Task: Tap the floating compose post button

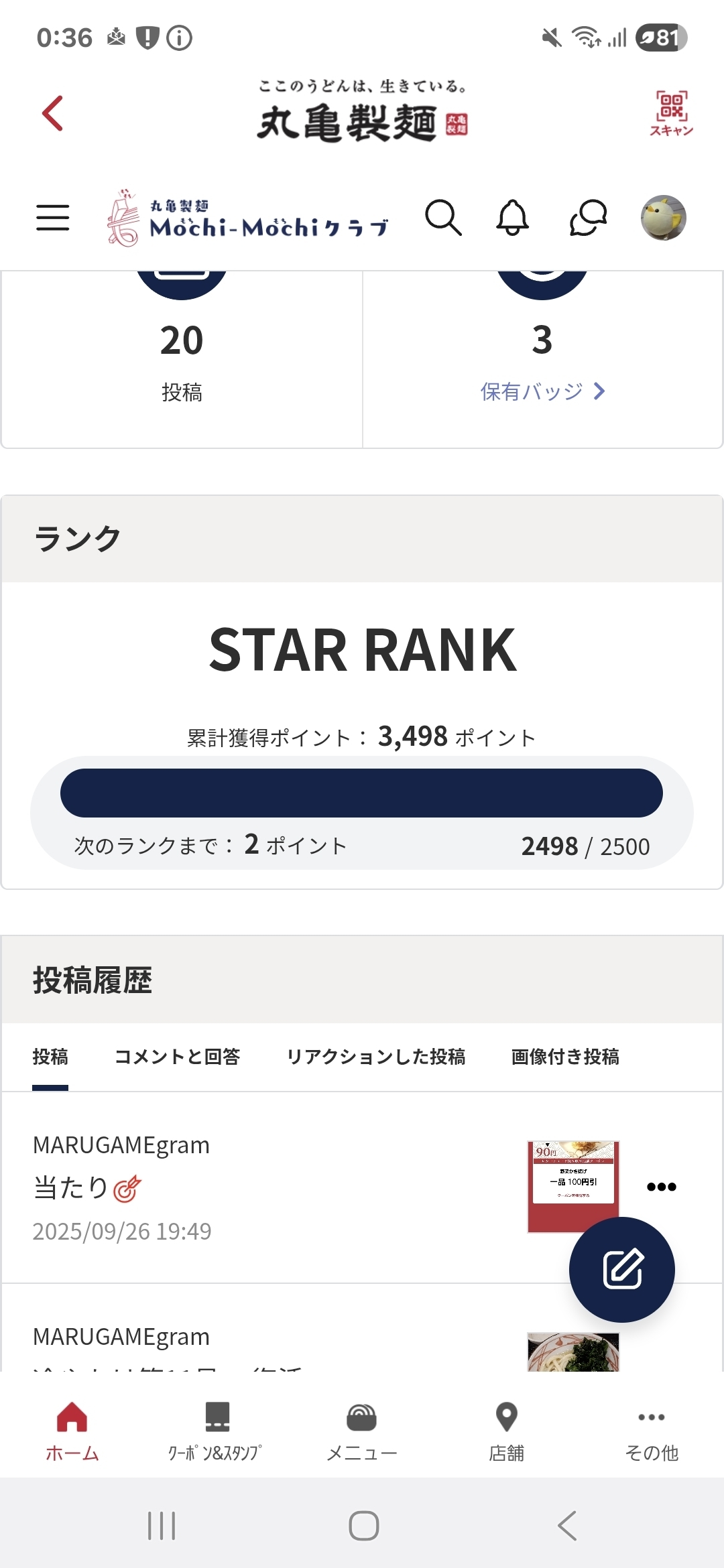Action: click(621, 1269)
